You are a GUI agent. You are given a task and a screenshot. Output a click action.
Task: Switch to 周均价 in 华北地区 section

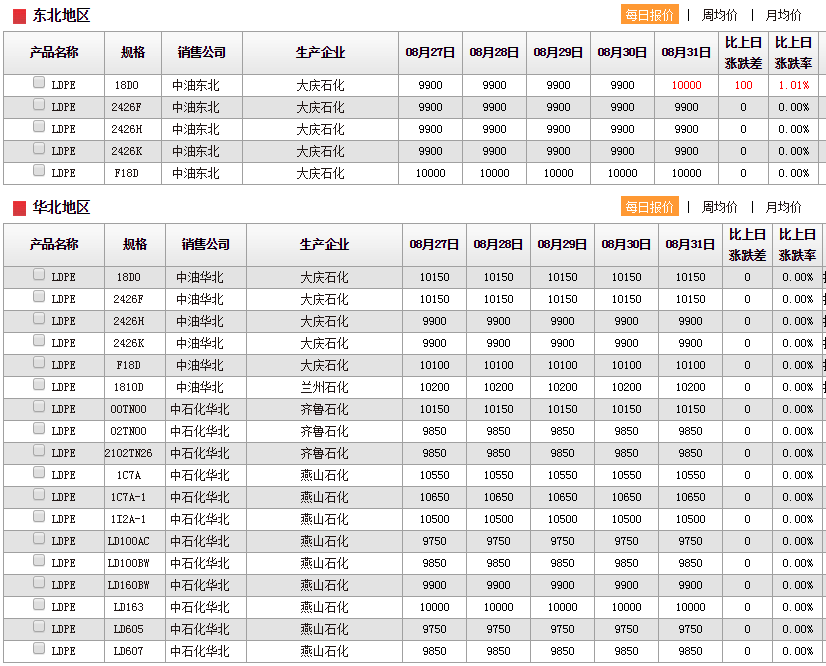coord(719,207)
